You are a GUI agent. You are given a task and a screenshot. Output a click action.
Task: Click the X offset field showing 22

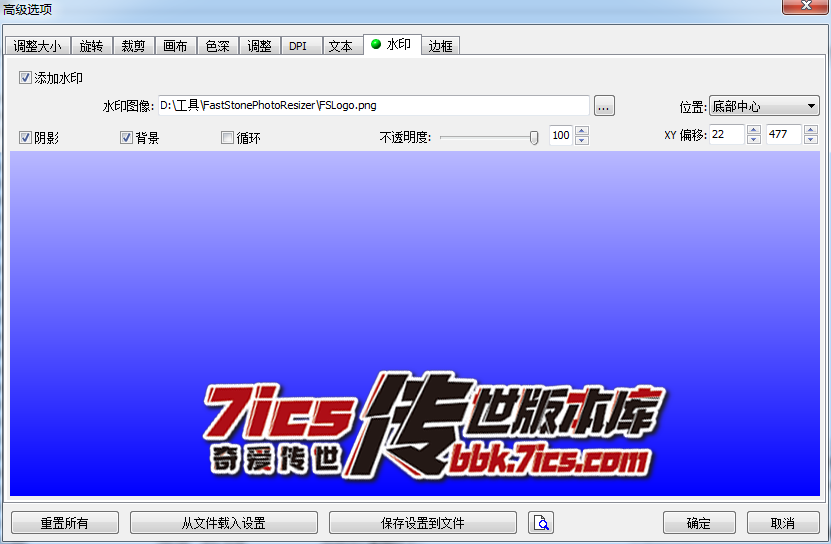coord(727,134)
